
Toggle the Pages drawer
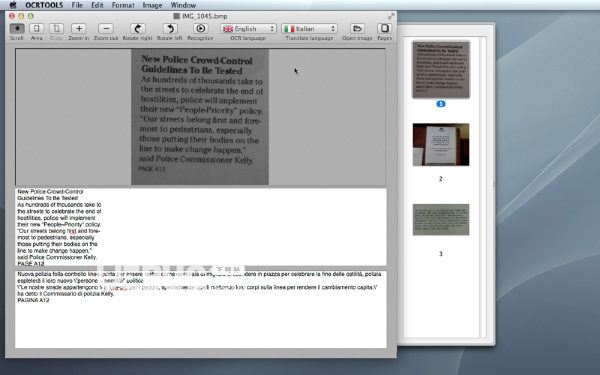pyautogui.click(x=385, y=29)
